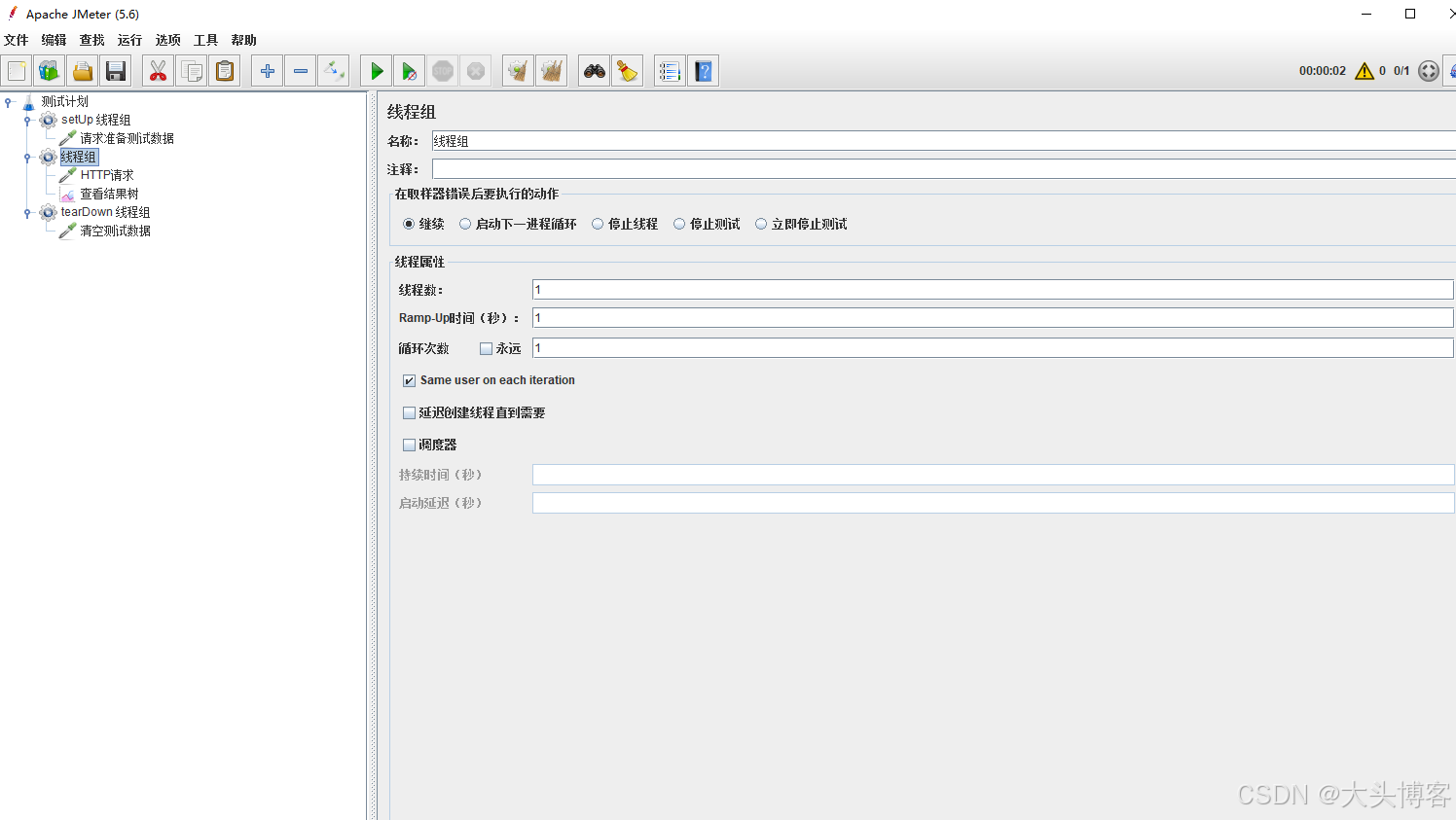This screenshot has width=1456, height=820.
Task: Toggle the 永远 loop checkbox
Action: [x=487, y=348]
